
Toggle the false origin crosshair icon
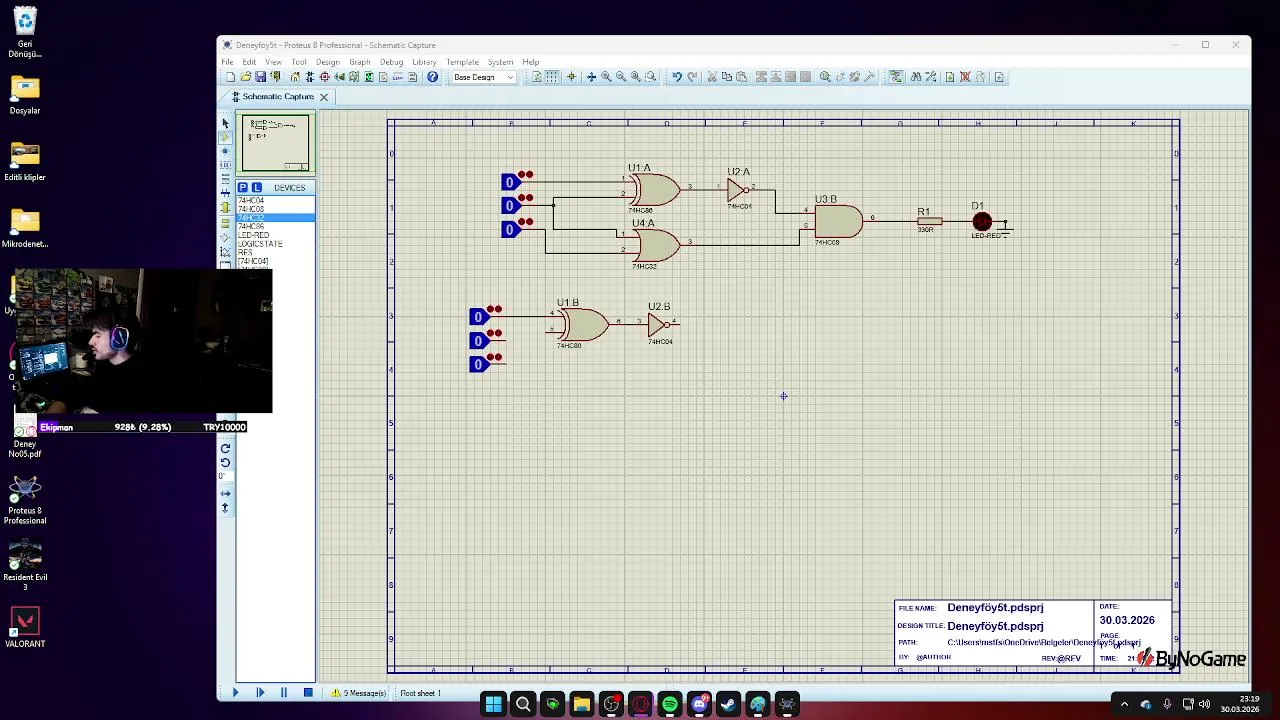pos(571,77)
